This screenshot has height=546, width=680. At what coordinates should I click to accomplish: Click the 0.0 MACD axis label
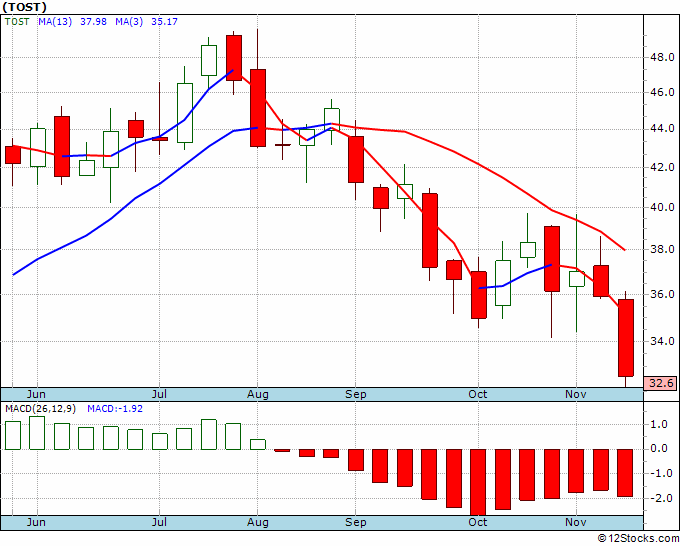coord(659,449)
